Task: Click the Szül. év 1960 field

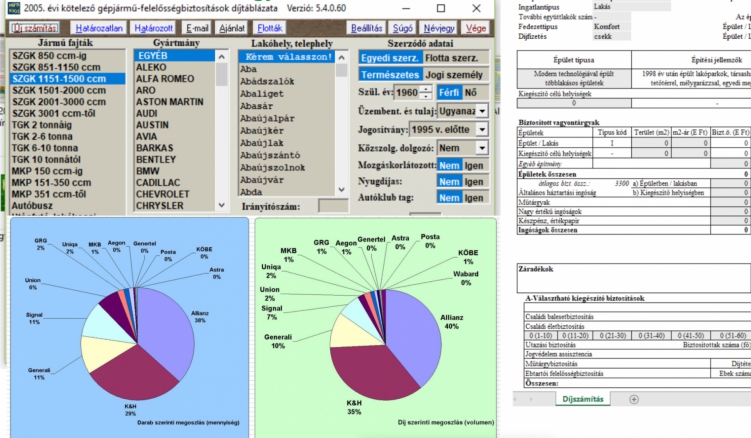Action: [x=406, y=92]
